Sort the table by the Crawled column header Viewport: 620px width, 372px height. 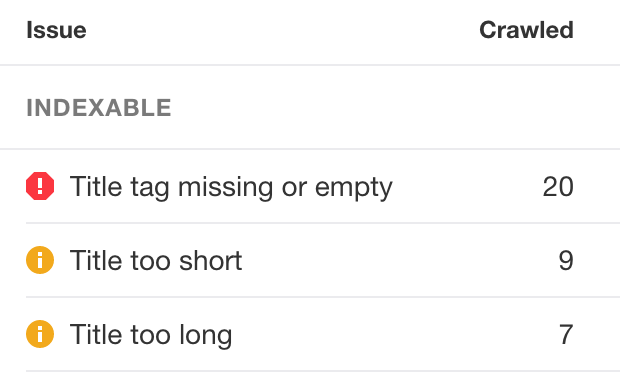pos(526,30)
